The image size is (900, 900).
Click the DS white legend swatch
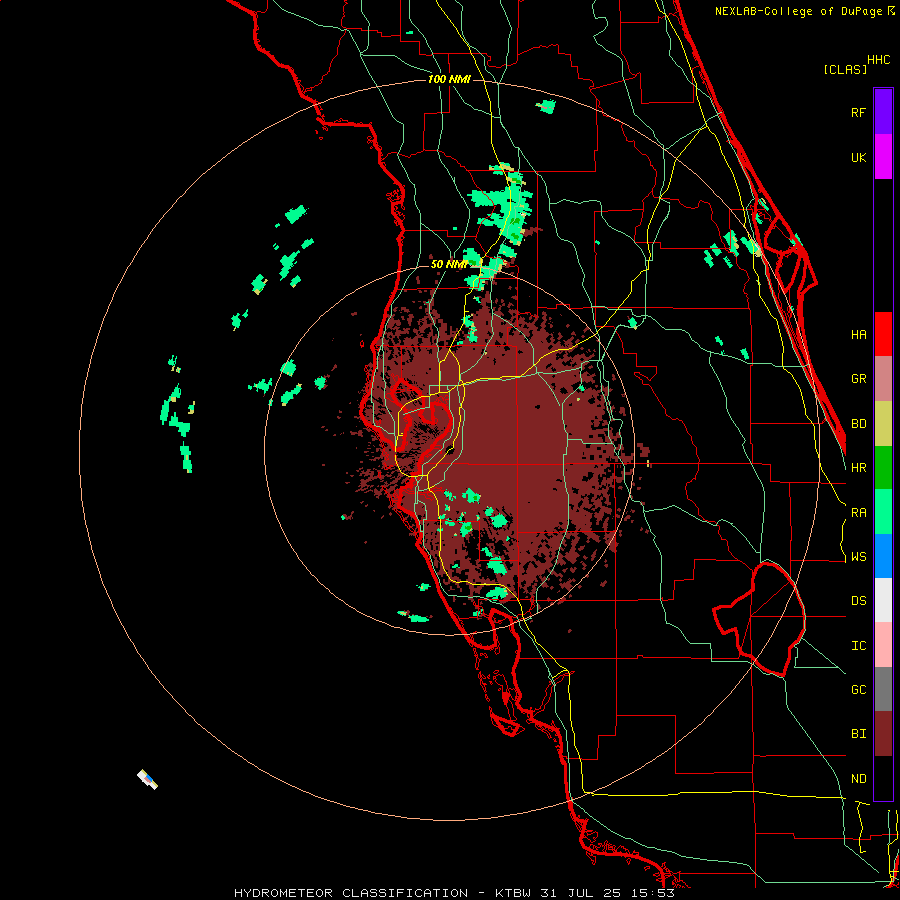(883, 600)
